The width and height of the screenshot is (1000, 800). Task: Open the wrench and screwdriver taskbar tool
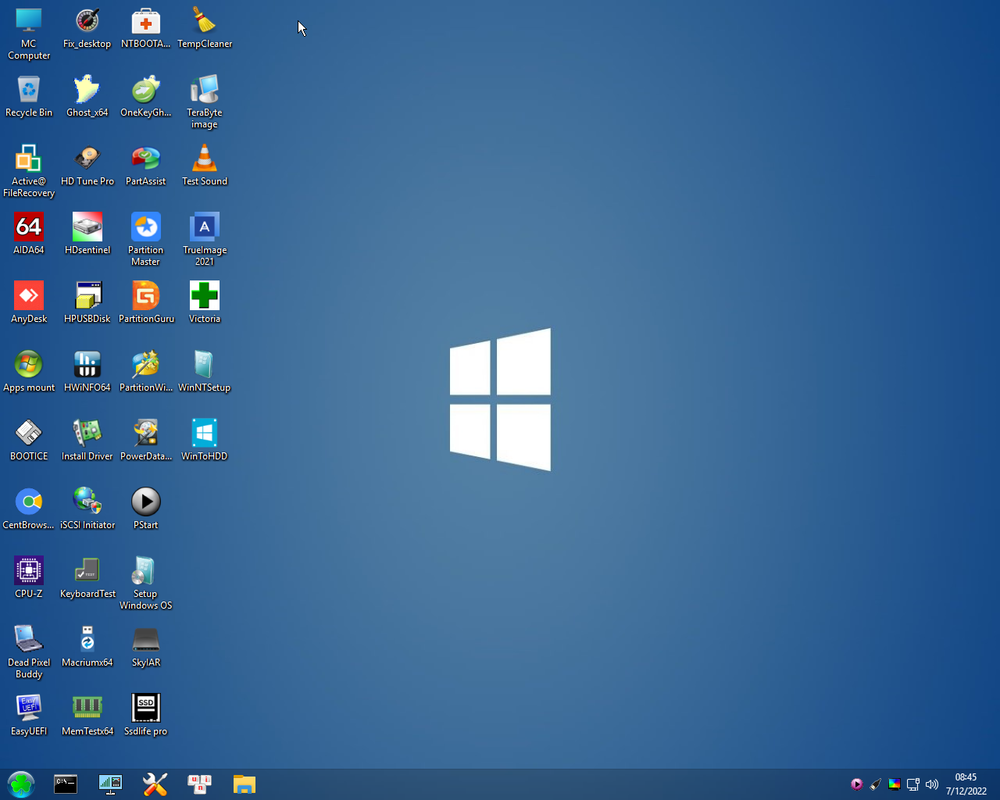[155, 784]
